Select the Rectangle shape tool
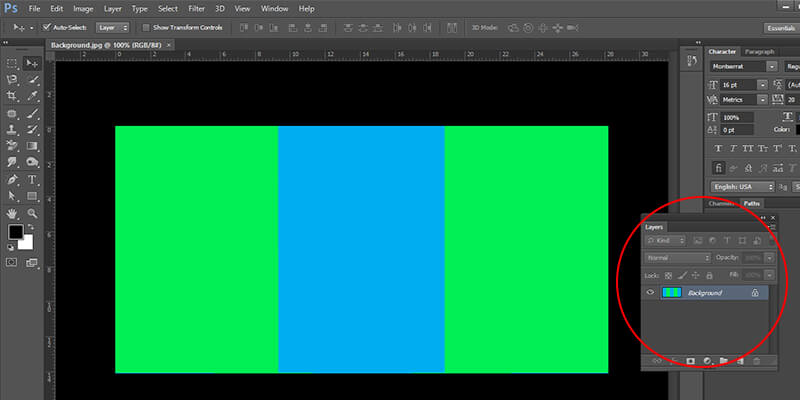 [x=32, y=196]
